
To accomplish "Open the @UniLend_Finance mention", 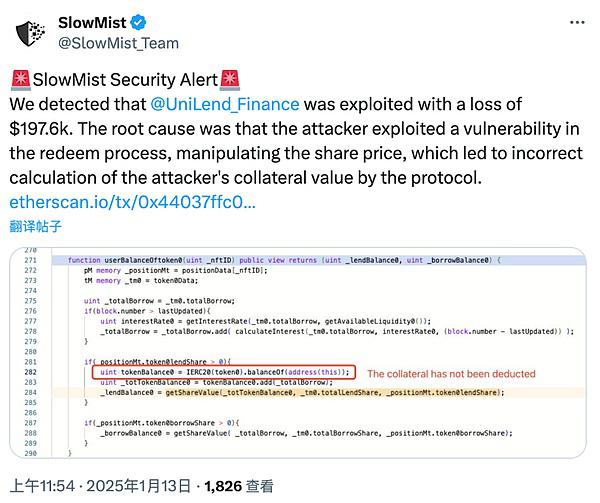I will click(225, 104).
